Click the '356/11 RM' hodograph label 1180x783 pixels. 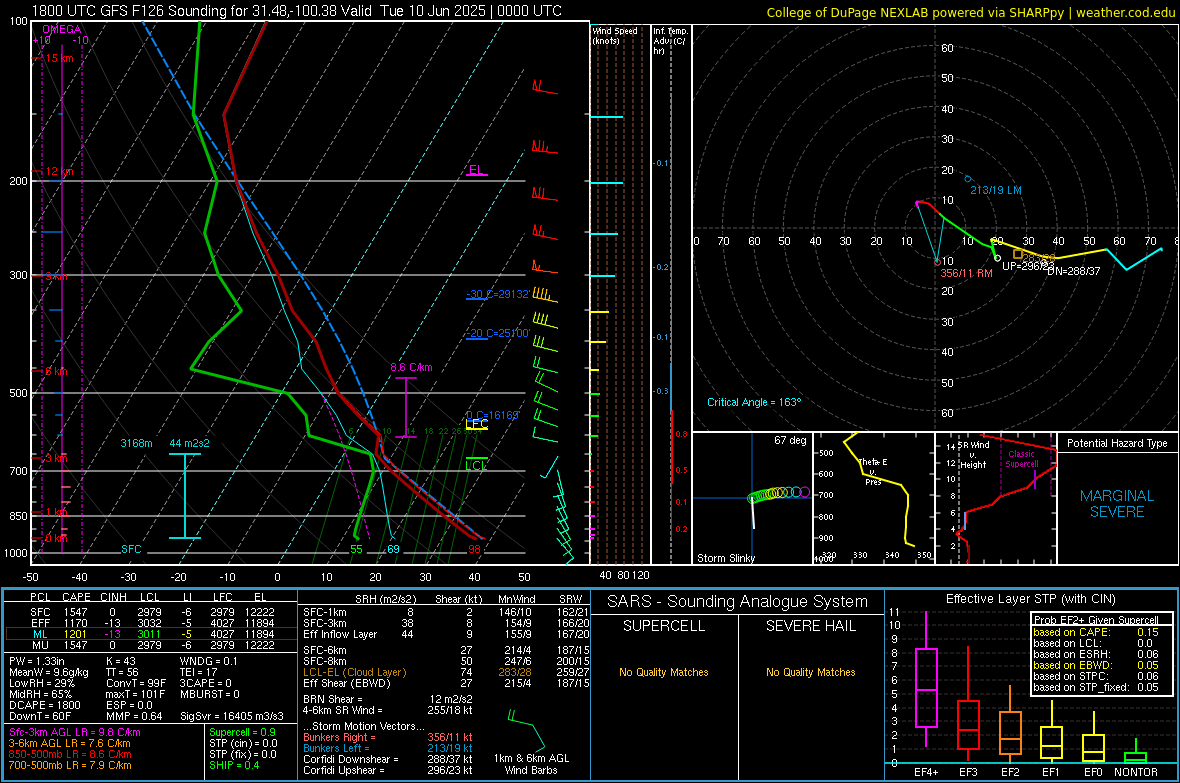pyautogui.click(x=966, y=273)
